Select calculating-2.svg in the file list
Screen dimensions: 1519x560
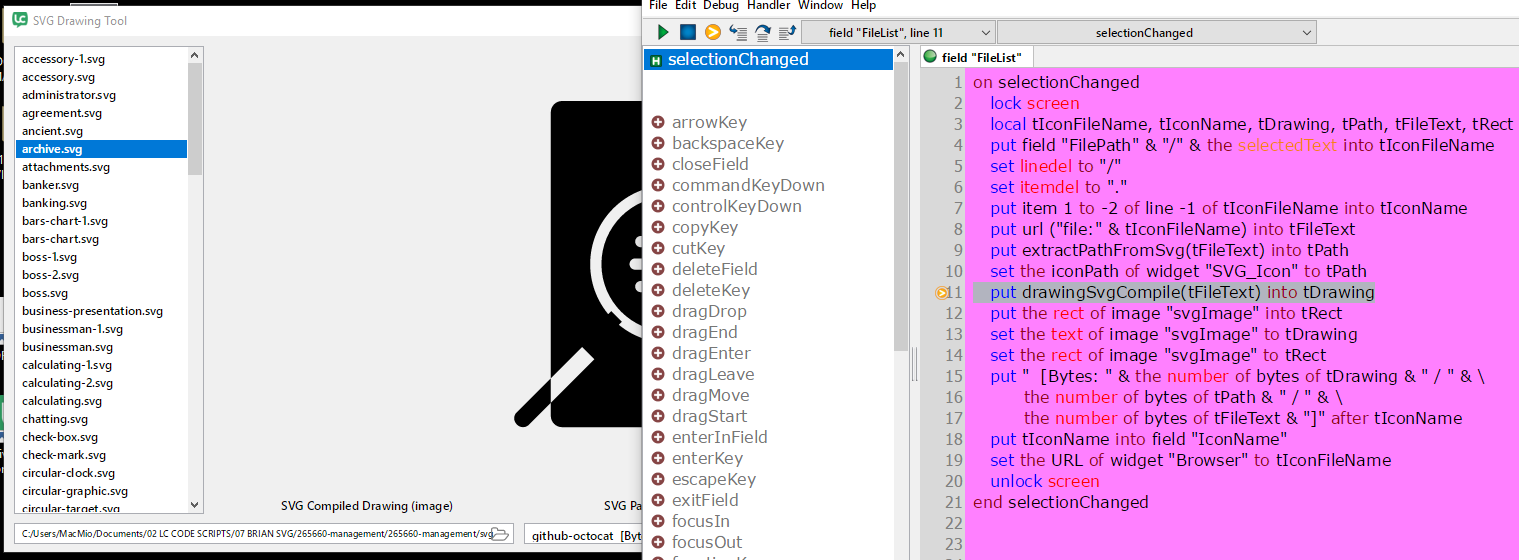(x=101, y=383)
